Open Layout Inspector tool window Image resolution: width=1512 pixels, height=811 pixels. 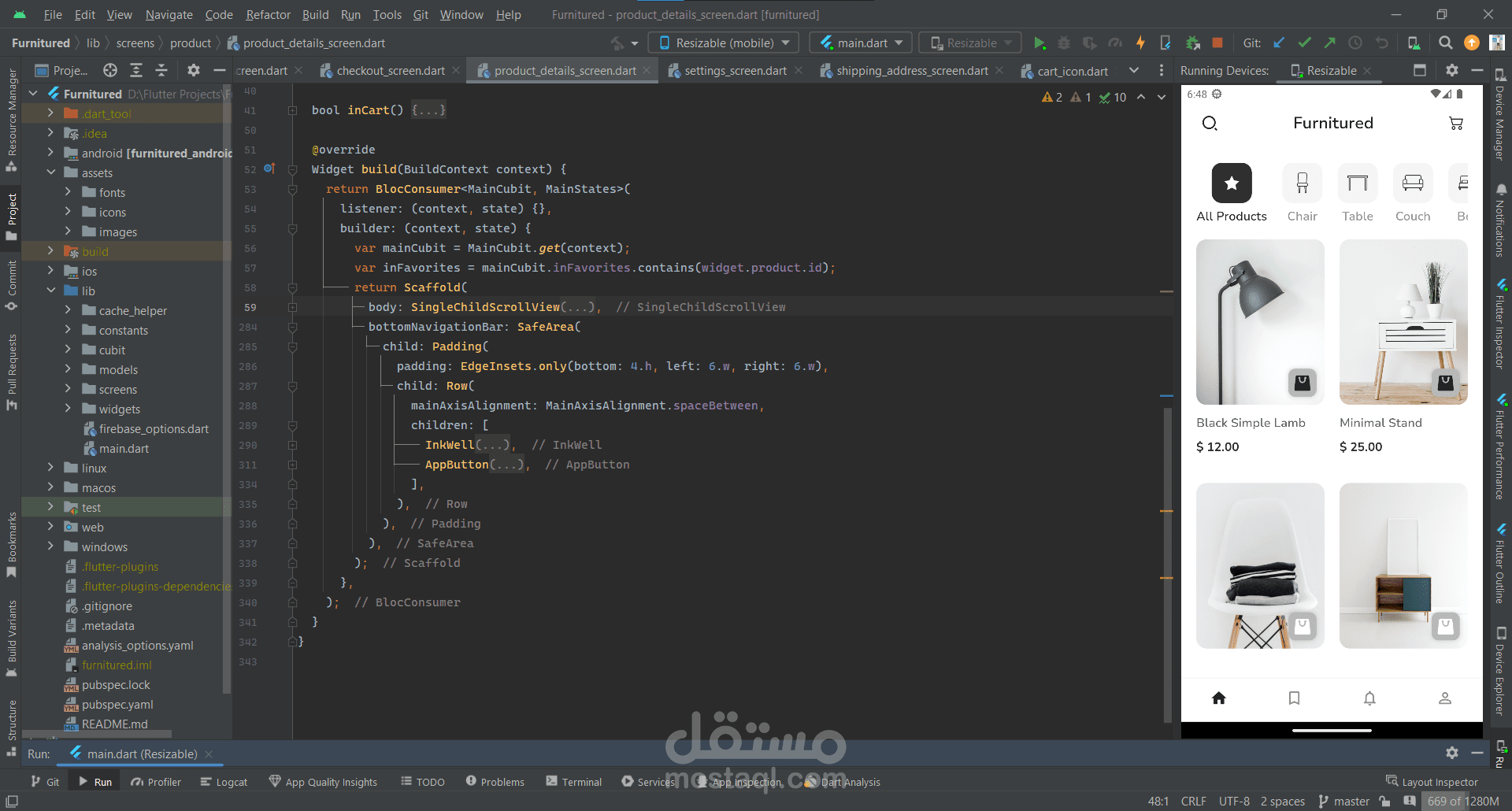pos(1432,782)
